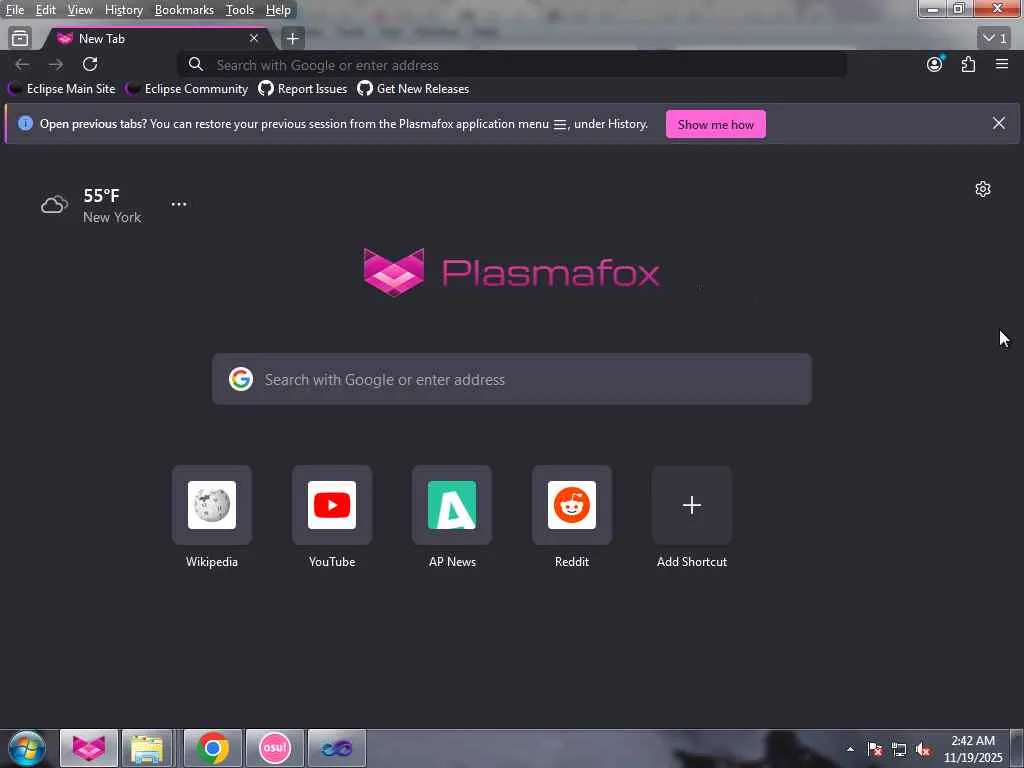Show hidden system tray icons
The width and height of the screenshot is (1024, 768).
click(850, 749)
